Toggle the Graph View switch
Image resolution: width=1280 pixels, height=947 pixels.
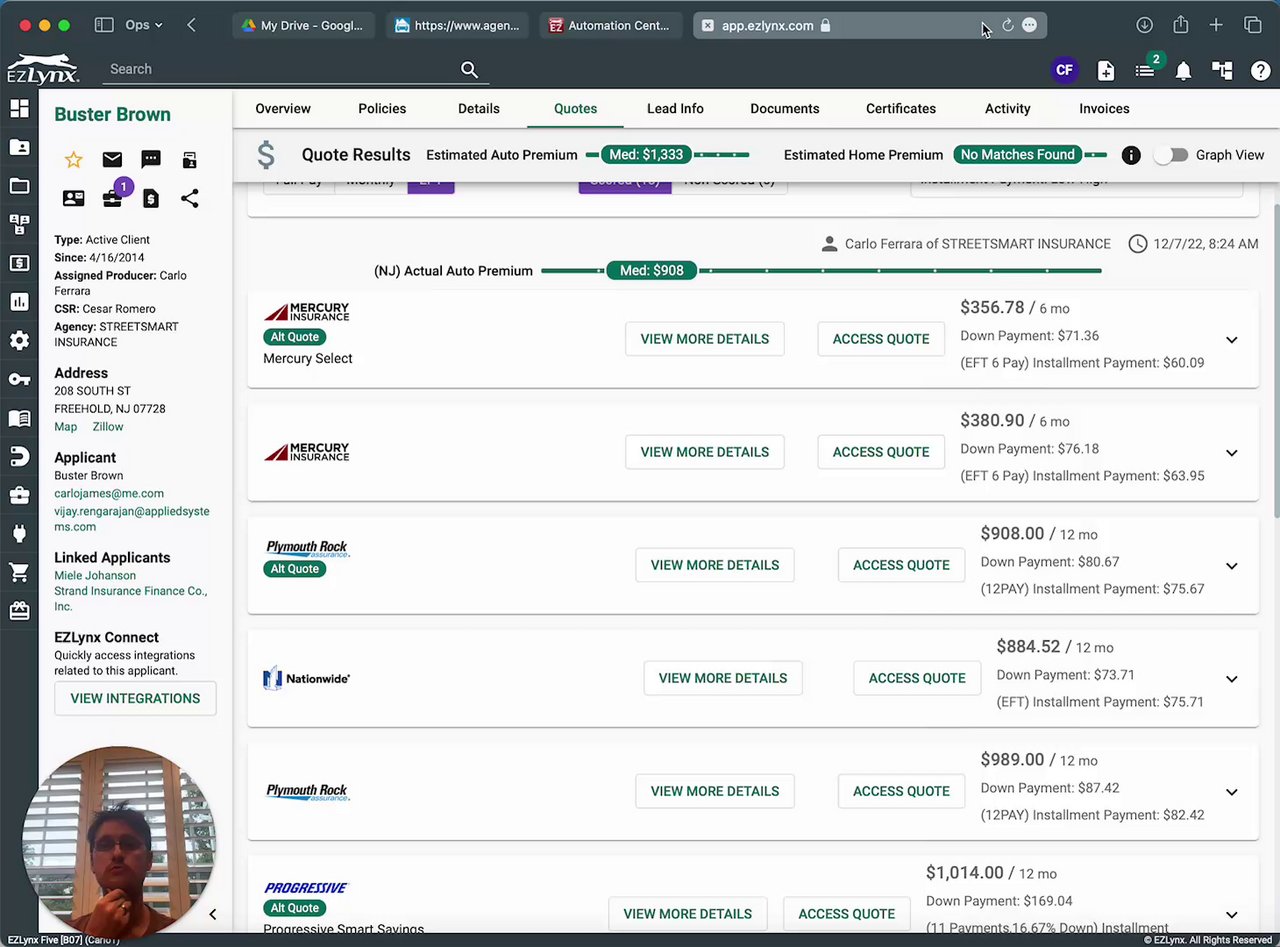1170,155
